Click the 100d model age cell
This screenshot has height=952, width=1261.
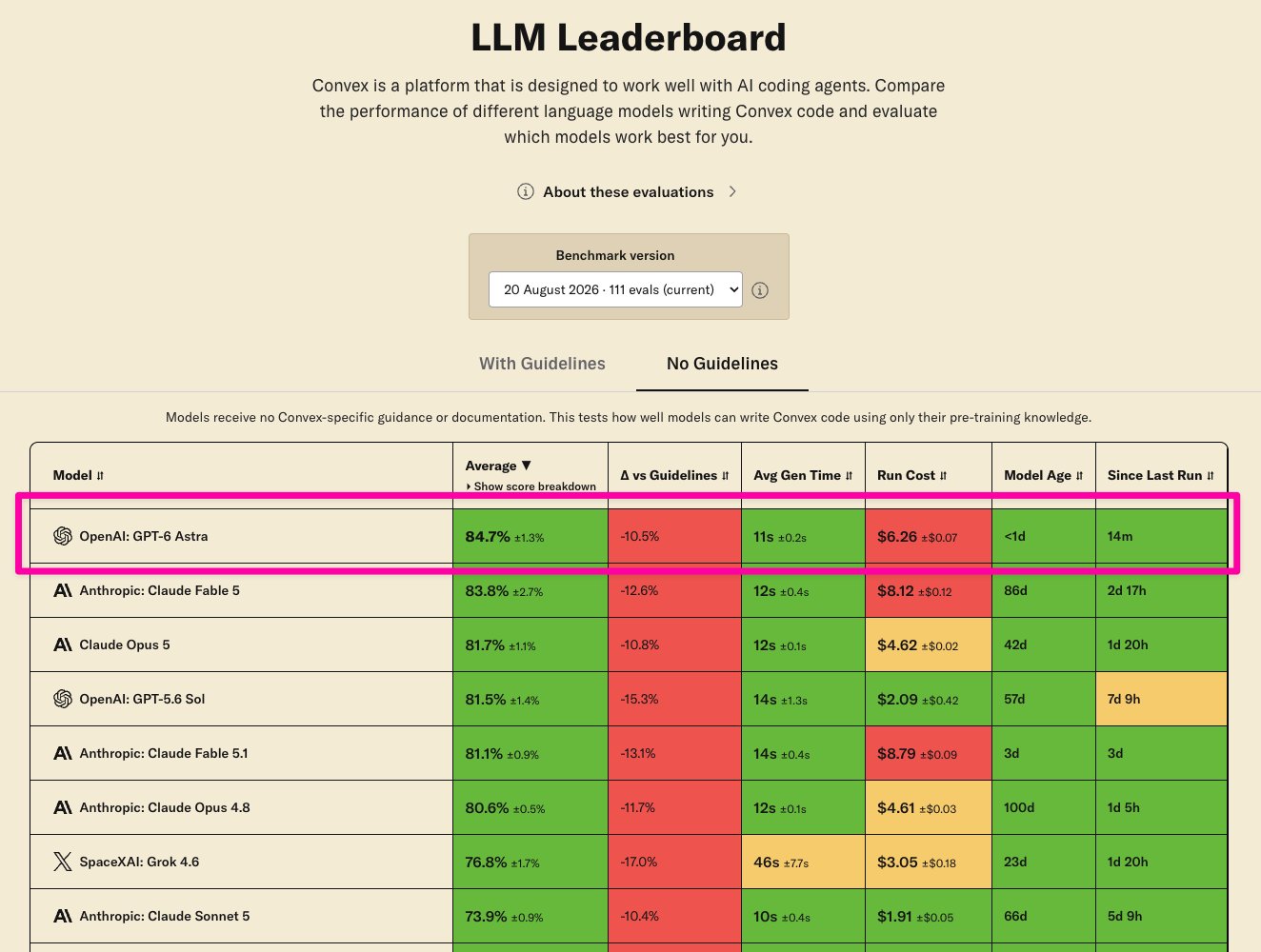1044,807
